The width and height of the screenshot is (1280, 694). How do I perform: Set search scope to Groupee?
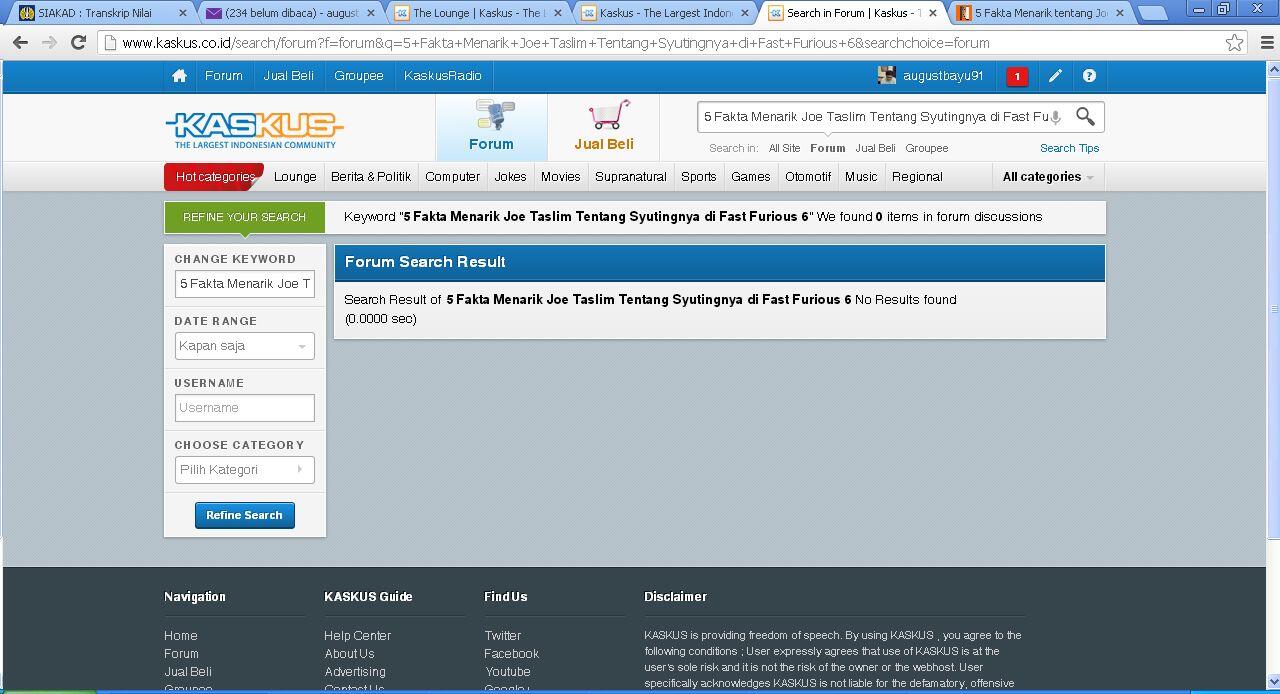coord(927,148)
